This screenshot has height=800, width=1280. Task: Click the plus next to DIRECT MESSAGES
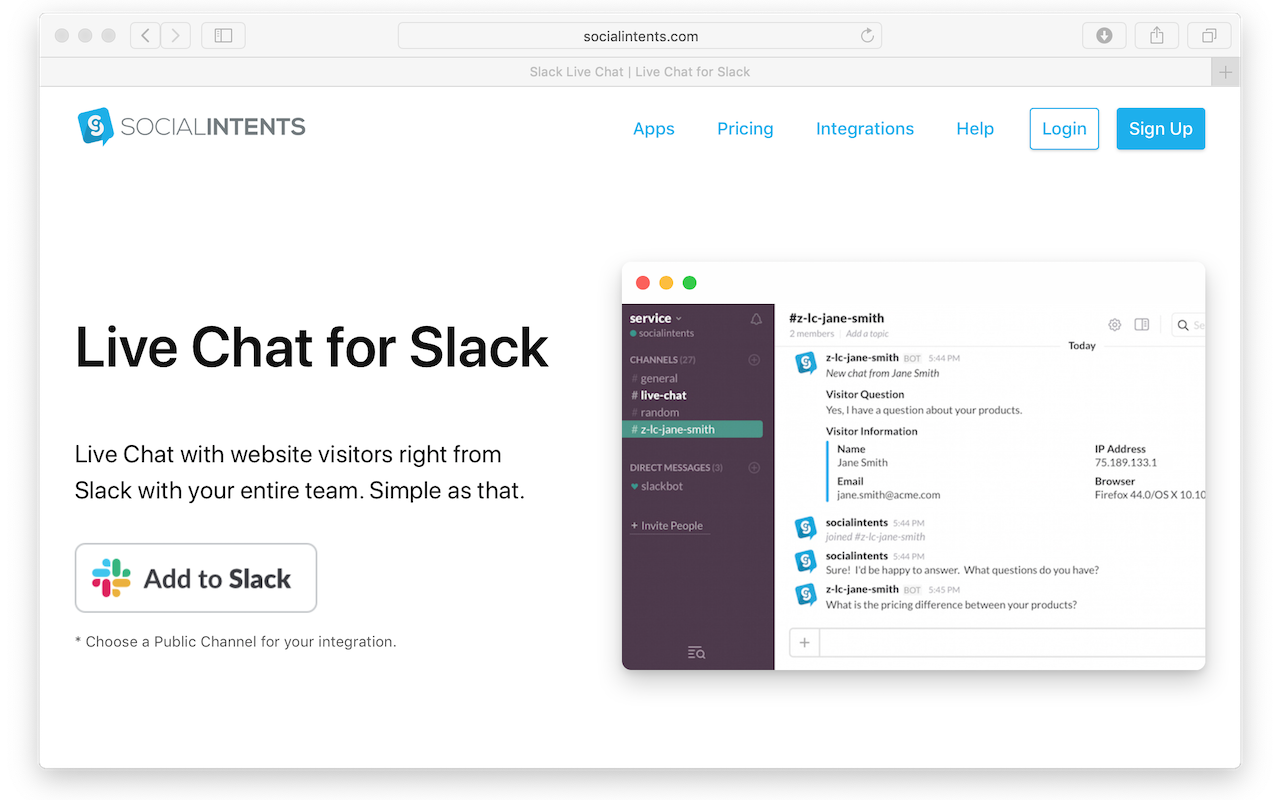[754, 468]
